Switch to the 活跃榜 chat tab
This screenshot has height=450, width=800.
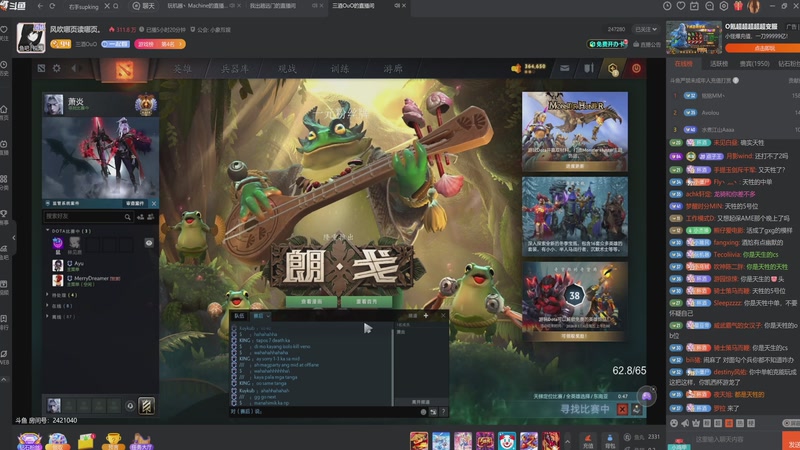pyautogui.click(x=719, y=64)
